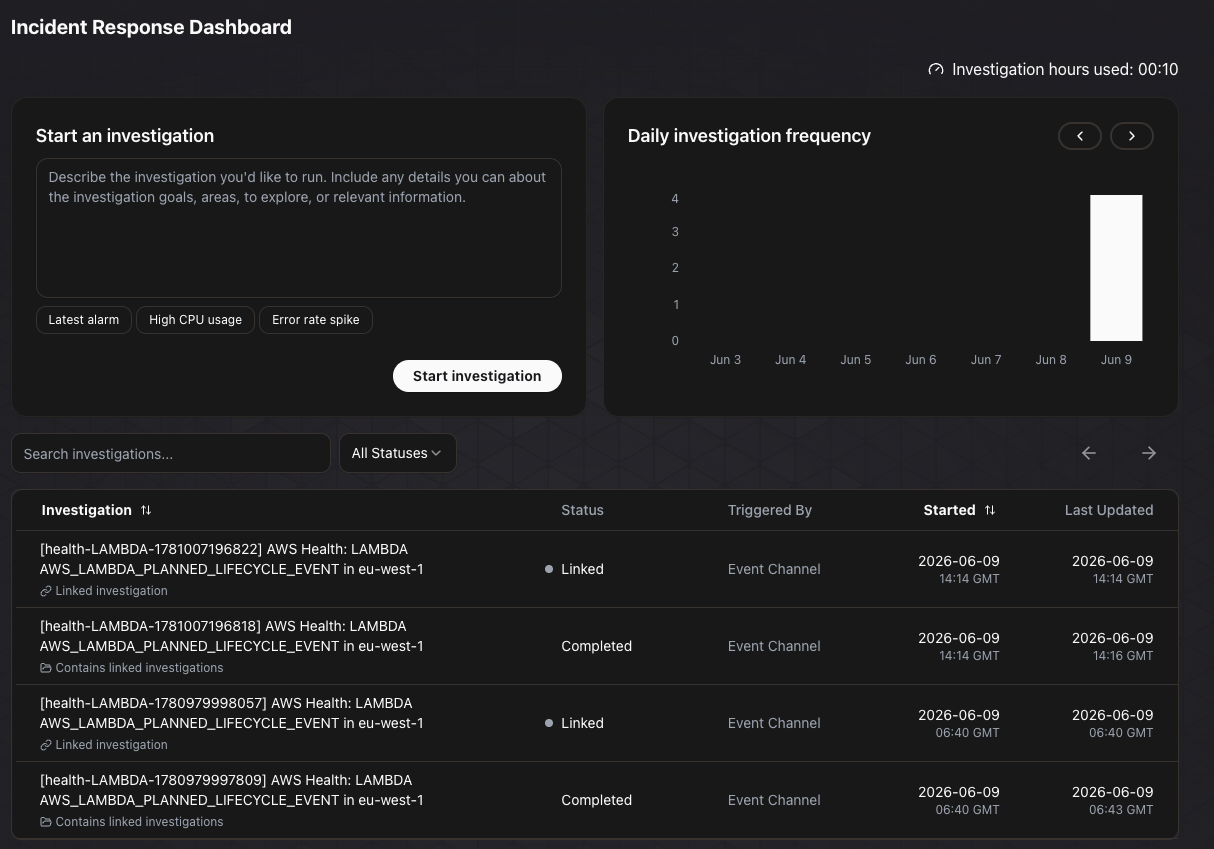Image resolution: width=1214 pixels, height=849 pixels.
Task: Click the investigation hours gauge icon
Action: pos(936,70)
